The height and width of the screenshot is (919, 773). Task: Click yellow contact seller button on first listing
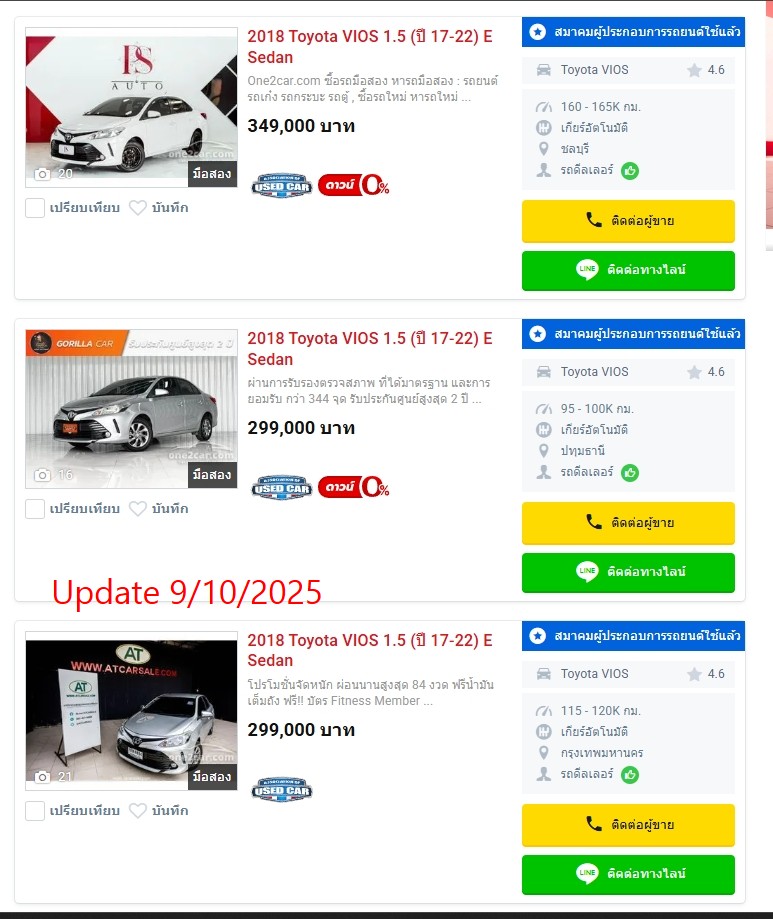[x=628, y=221]
